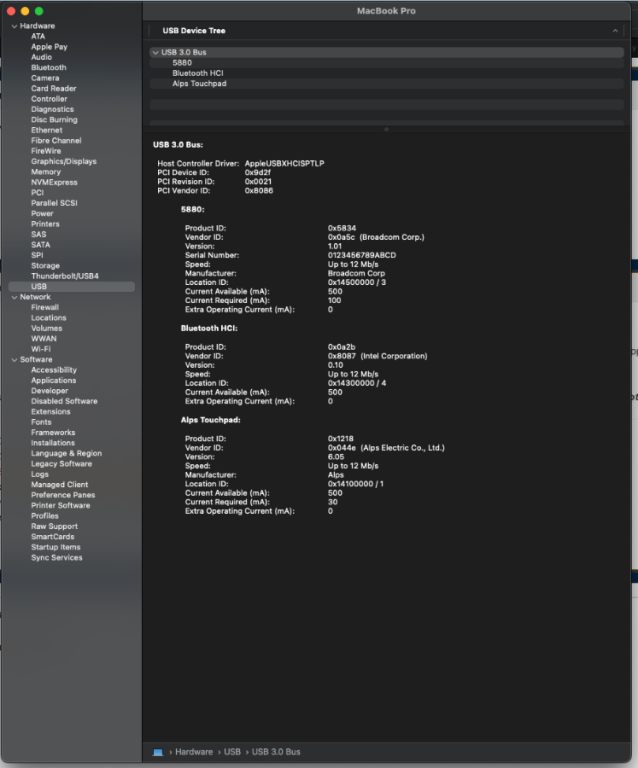Collapse the Software section in sidebar
Viewport: 638px width, 768px height.
(x=14, y=360)
